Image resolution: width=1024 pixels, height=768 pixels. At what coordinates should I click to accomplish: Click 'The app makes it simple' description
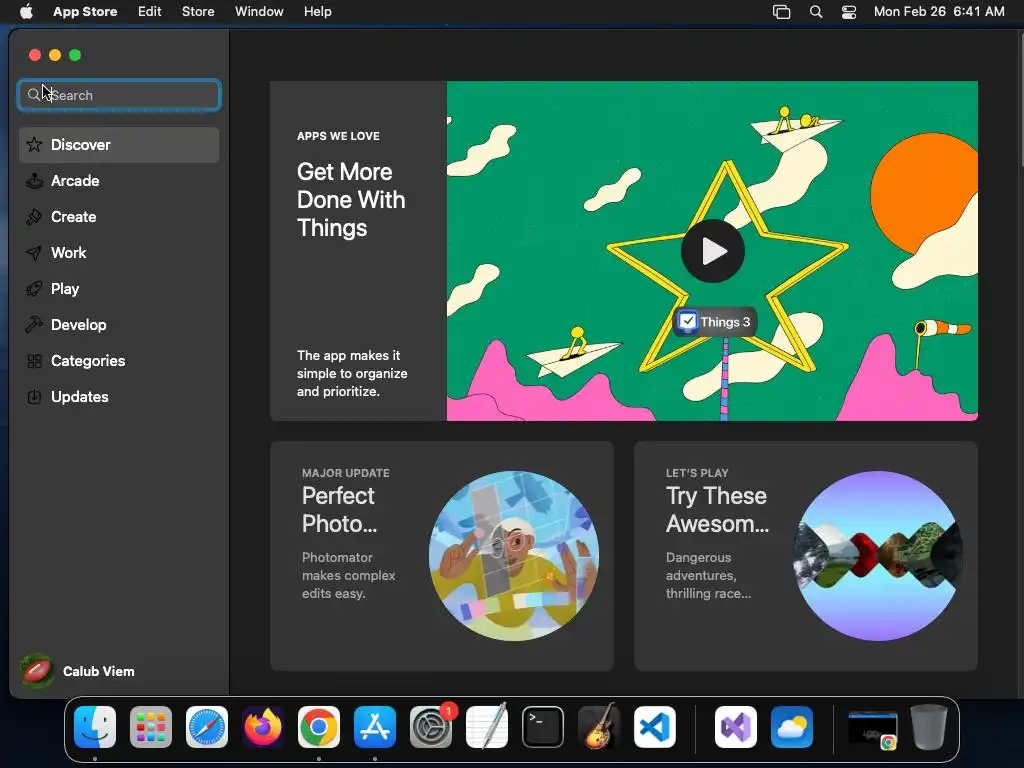click(352, 374)
